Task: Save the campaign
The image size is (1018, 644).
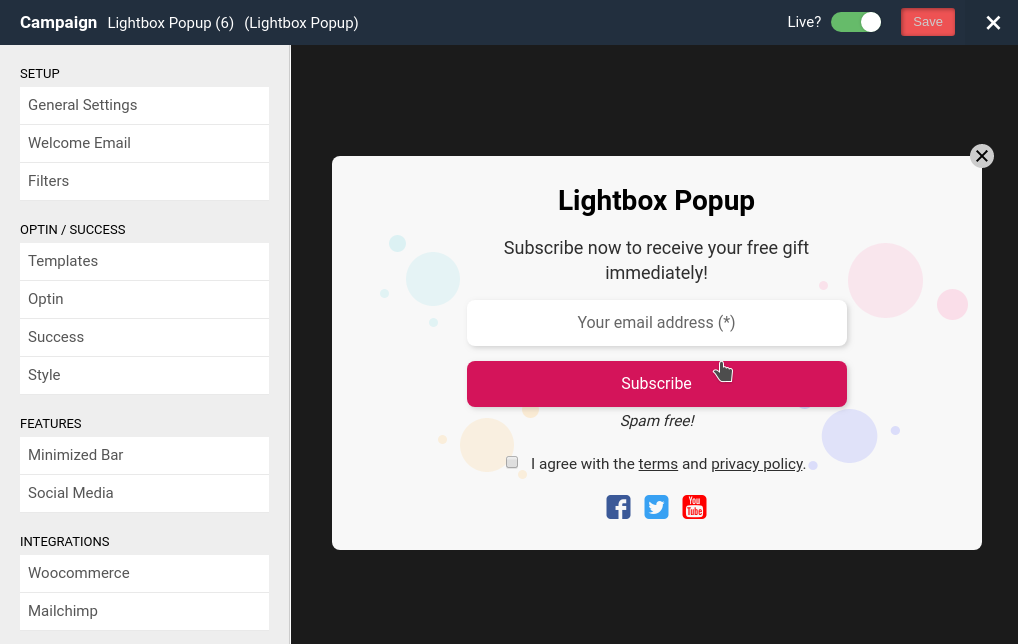Action: click(x=928, y=22)
